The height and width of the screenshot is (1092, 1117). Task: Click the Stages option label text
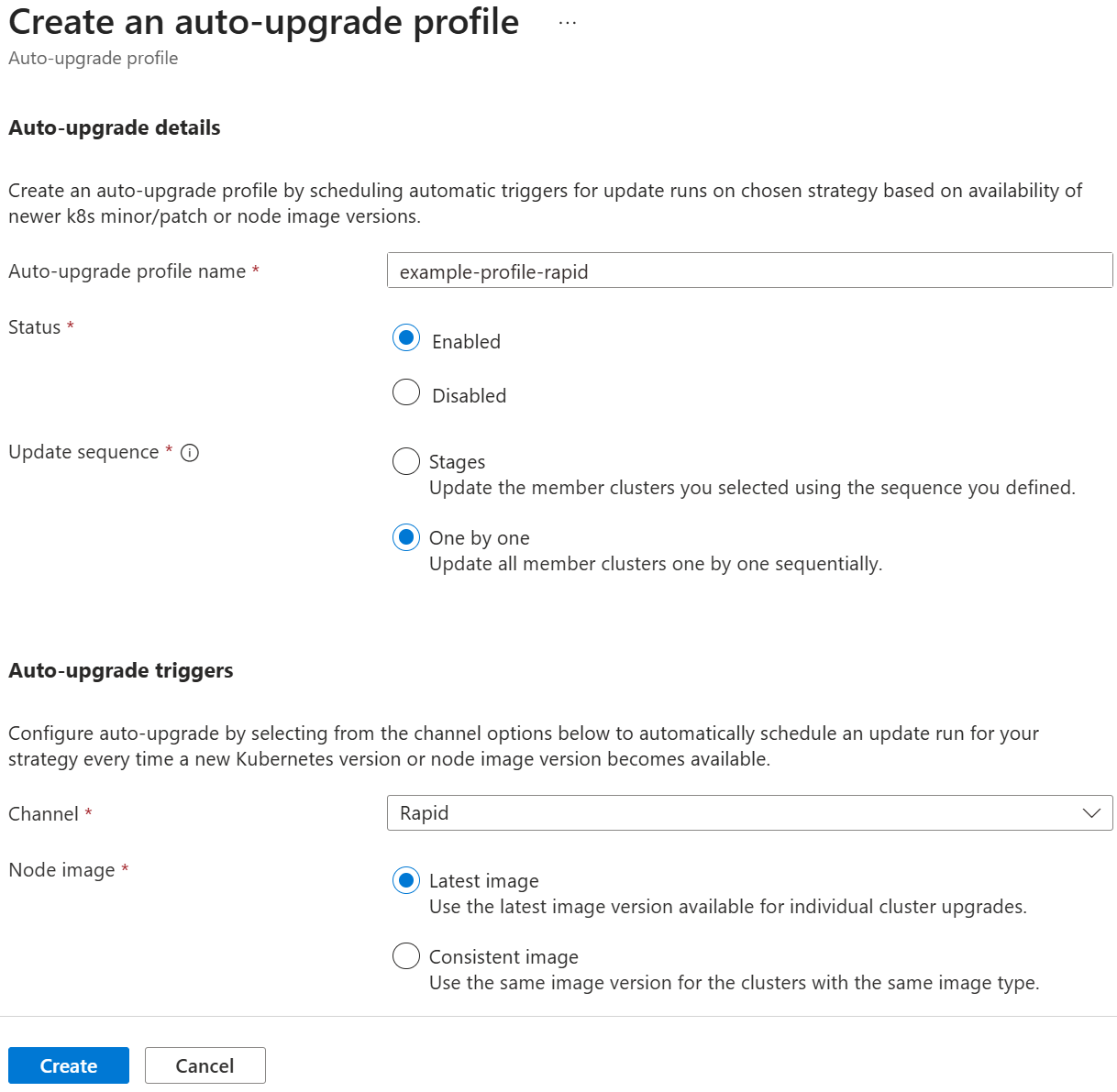pos(458,462)
